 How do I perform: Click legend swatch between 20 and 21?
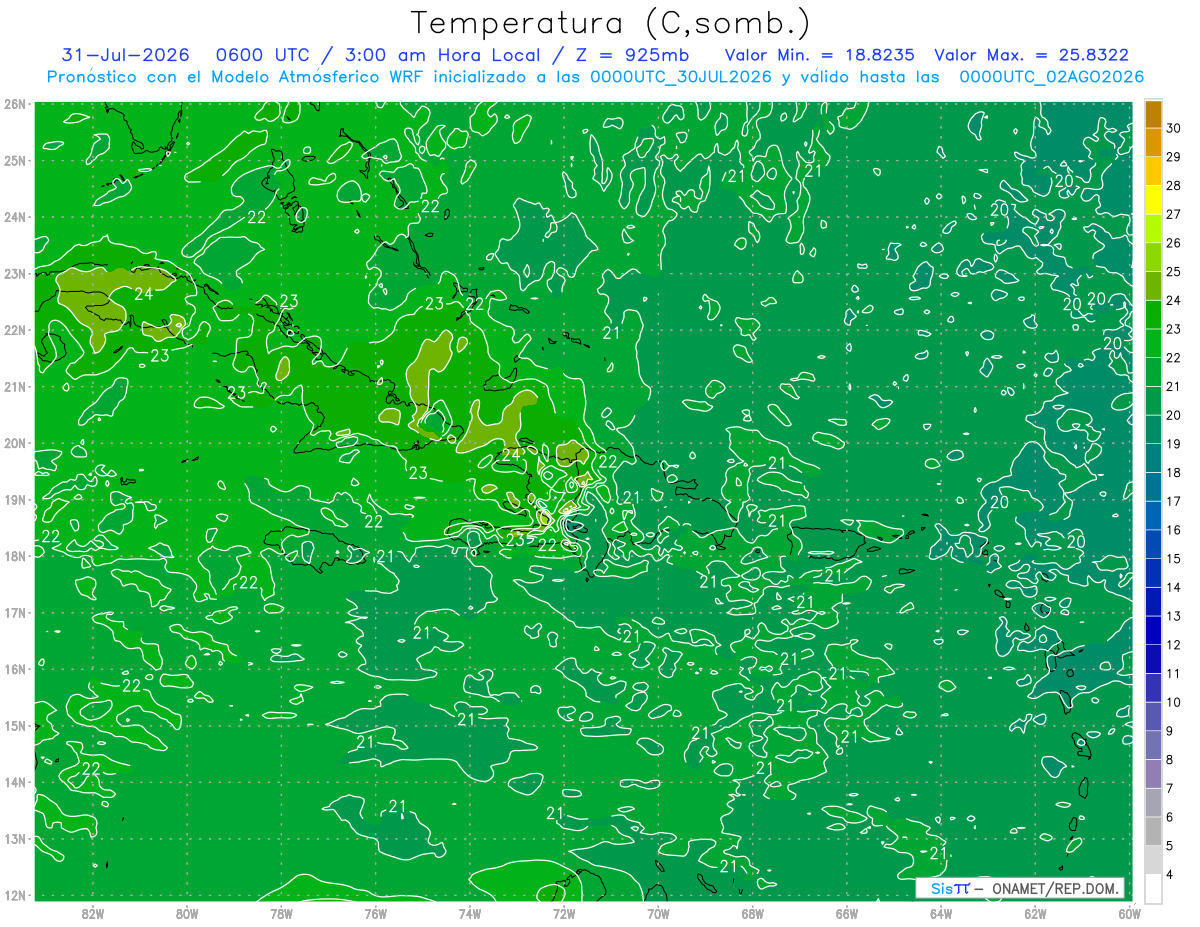tap(1153, 400)
